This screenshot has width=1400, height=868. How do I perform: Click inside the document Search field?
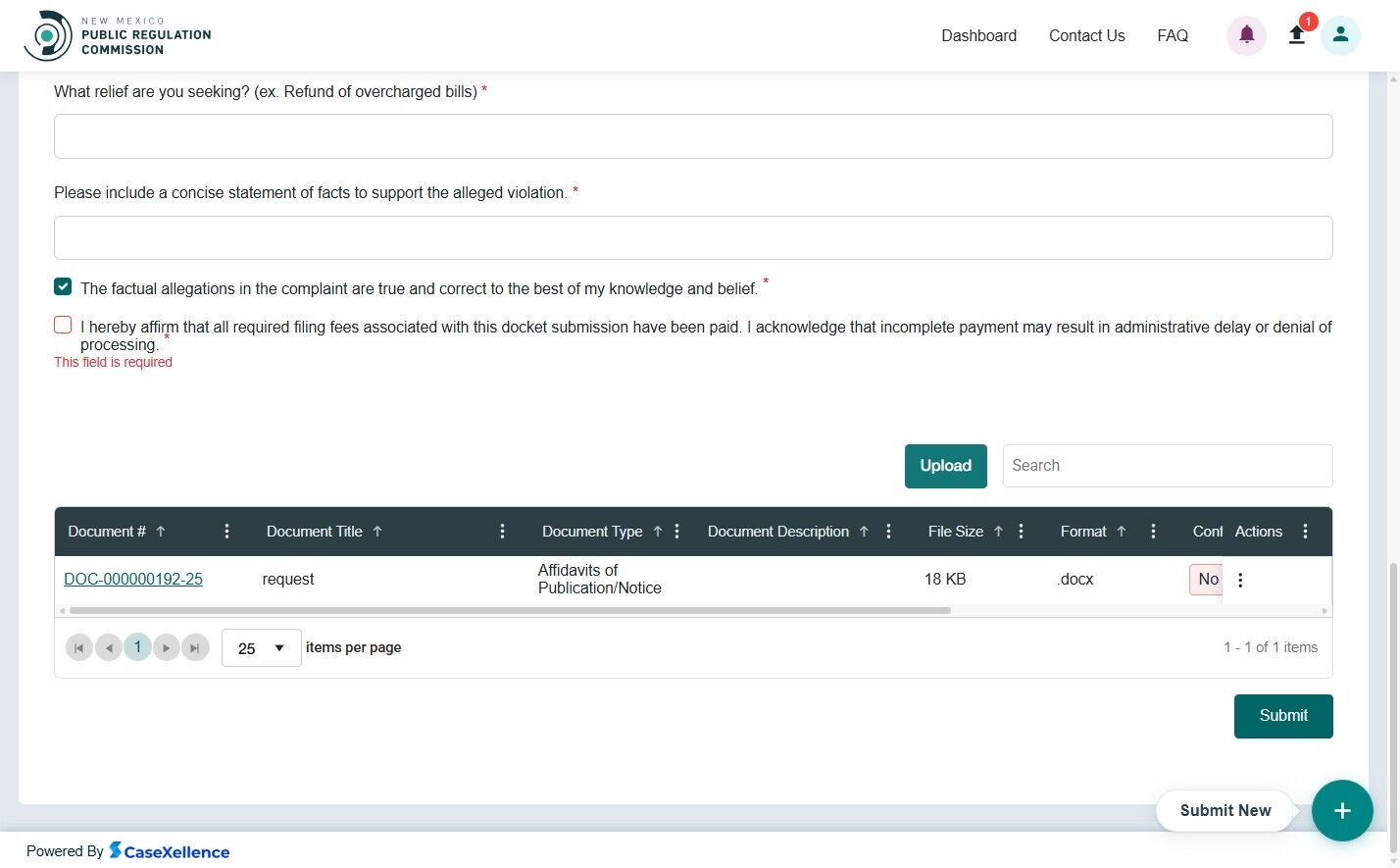click(1167, 465)
